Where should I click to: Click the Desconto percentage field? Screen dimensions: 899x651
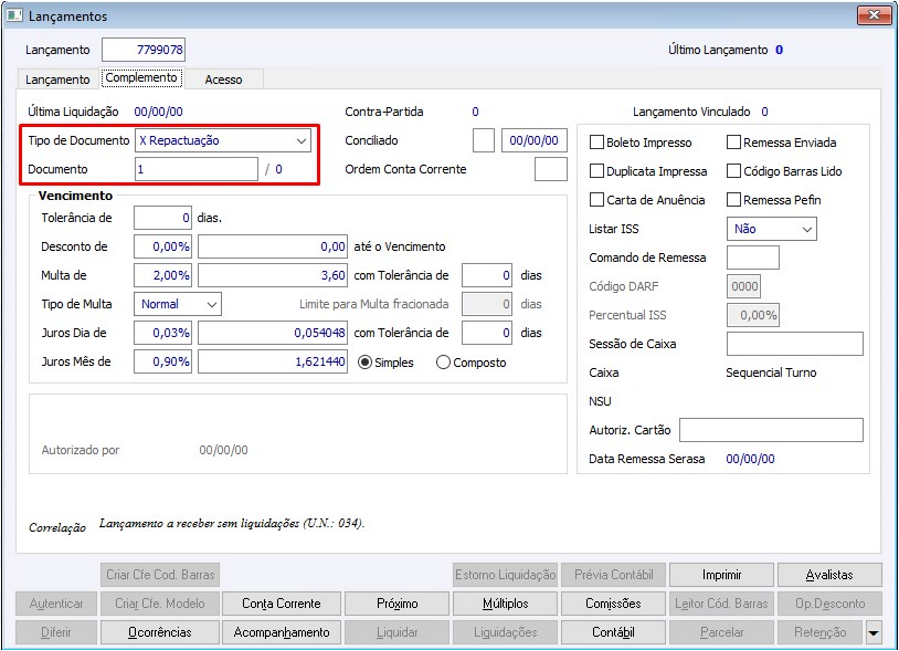click(x=163, y=247)
